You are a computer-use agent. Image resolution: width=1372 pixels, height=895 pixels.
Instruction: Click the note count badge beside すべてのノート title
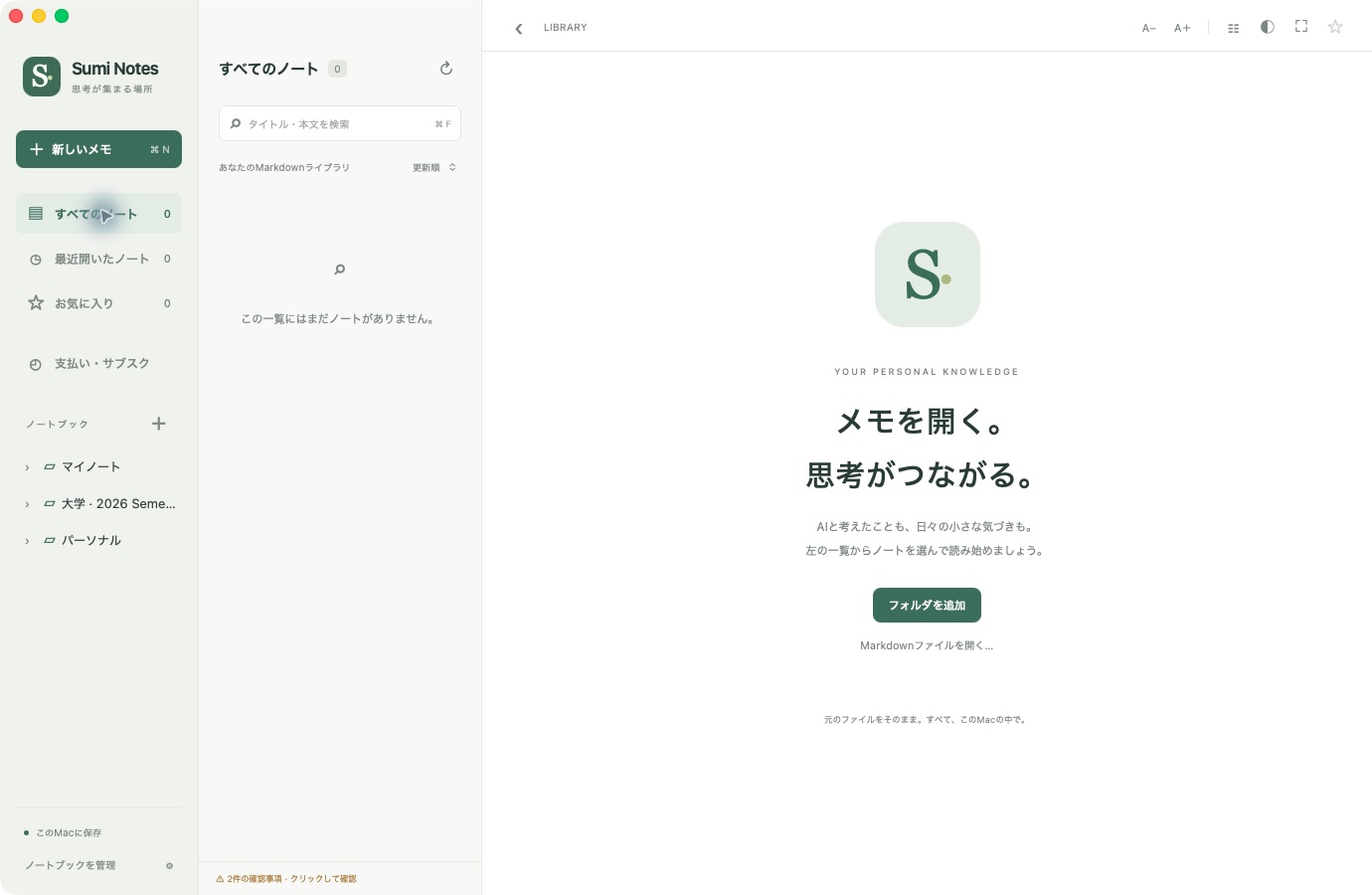337,69
